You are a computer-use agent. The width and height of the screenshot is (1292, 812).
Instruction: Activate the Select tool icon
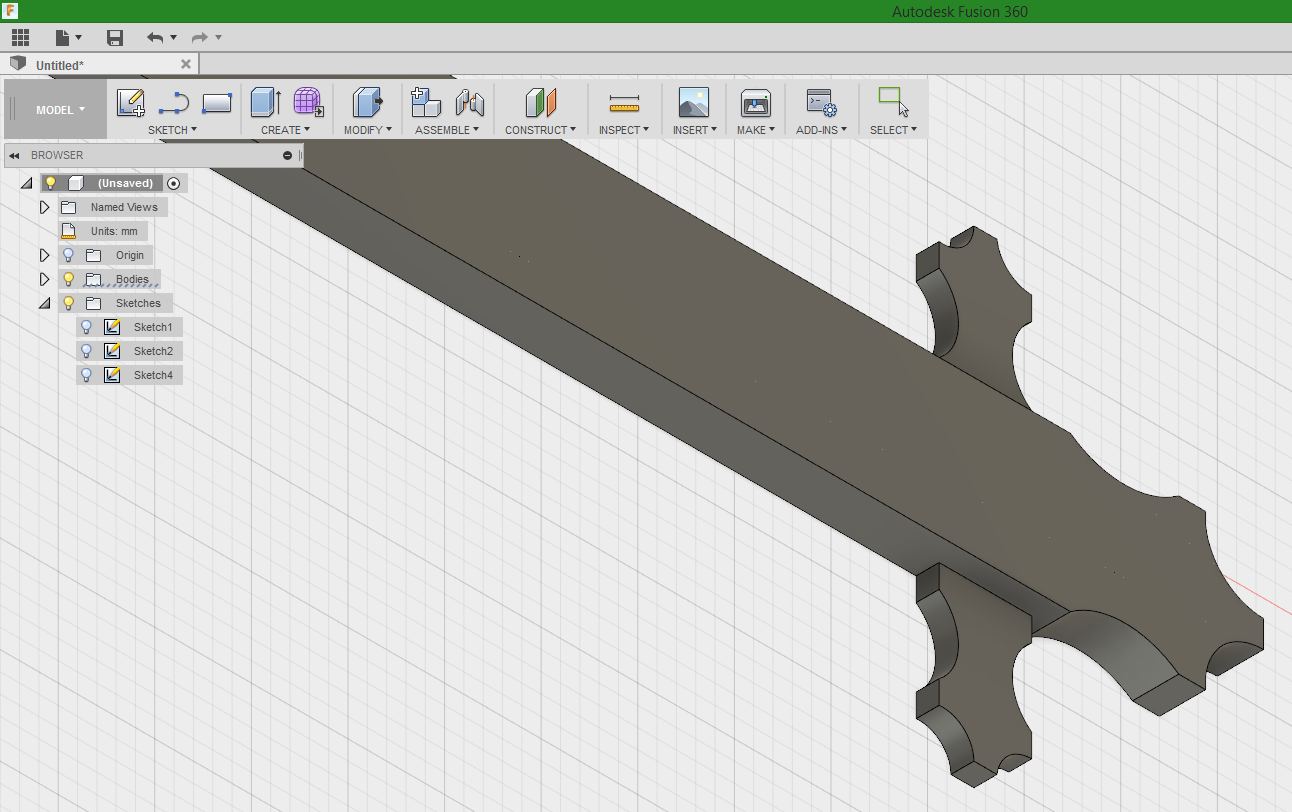click(x=893, y=102)
